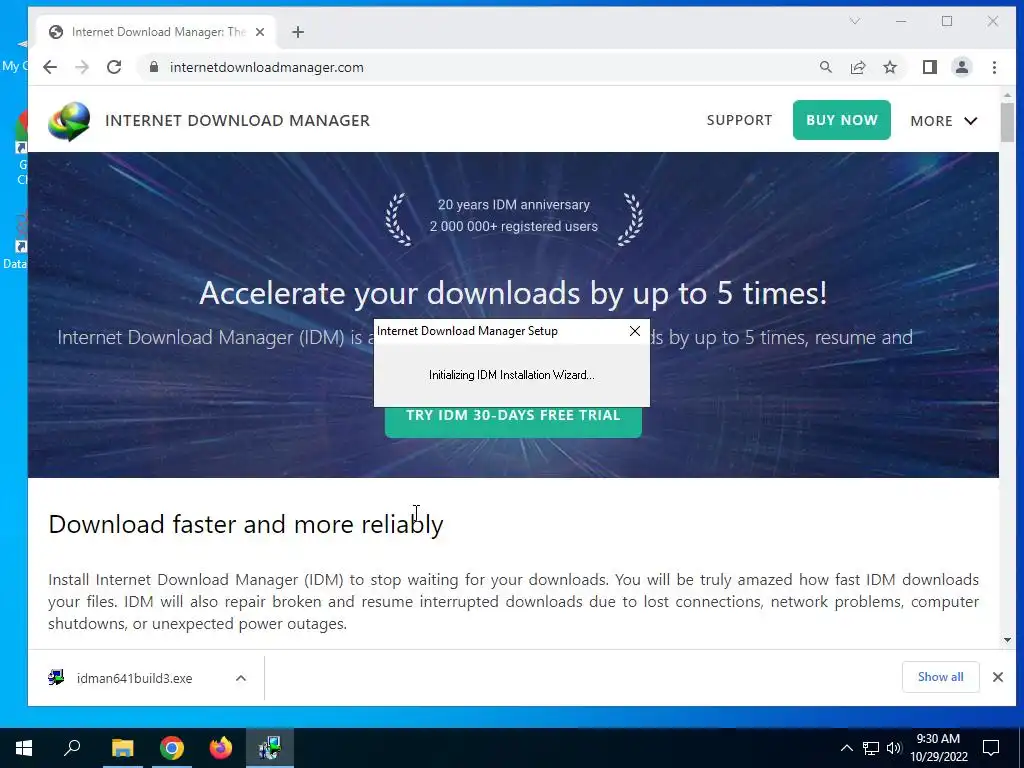Click the address bar URL
The image size is (1024, 768).
click(x=266, y=67)
